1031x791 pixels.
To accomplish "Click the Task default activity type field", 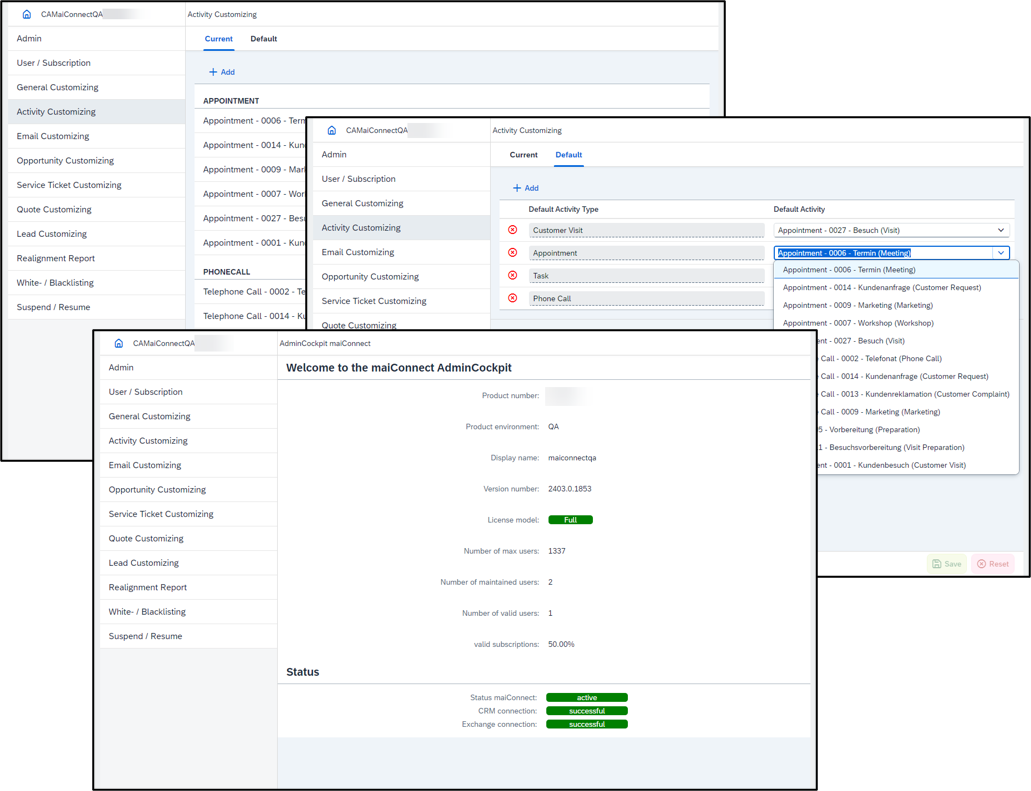I will [645, 276].
